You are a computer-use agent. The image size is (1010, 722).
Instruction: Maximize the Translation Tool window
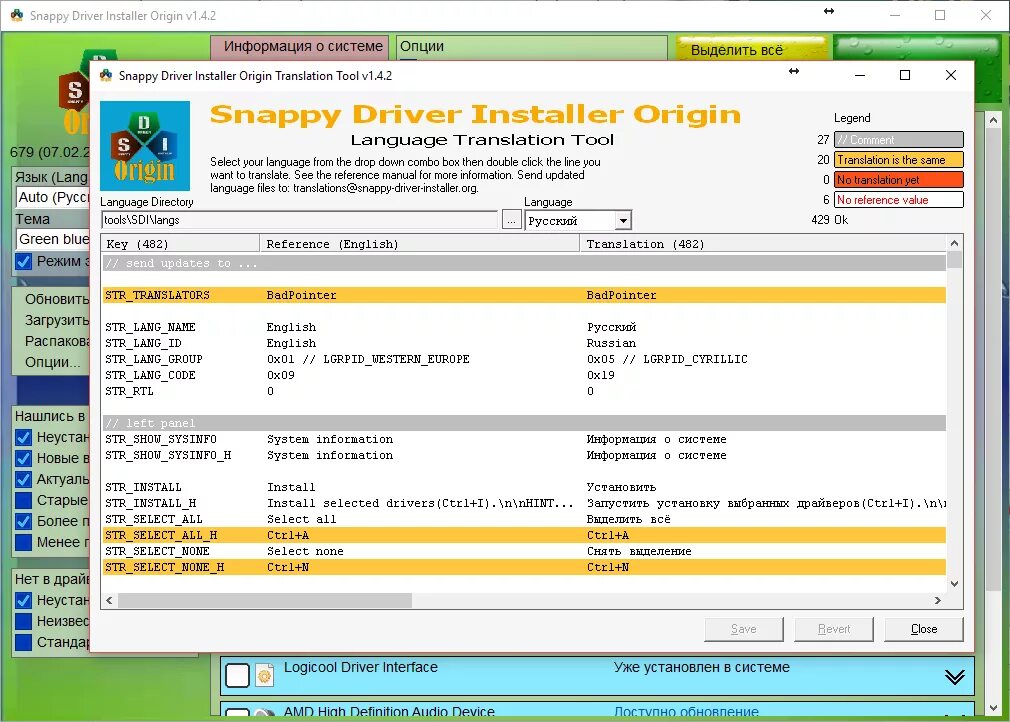[x=904, y=75]
